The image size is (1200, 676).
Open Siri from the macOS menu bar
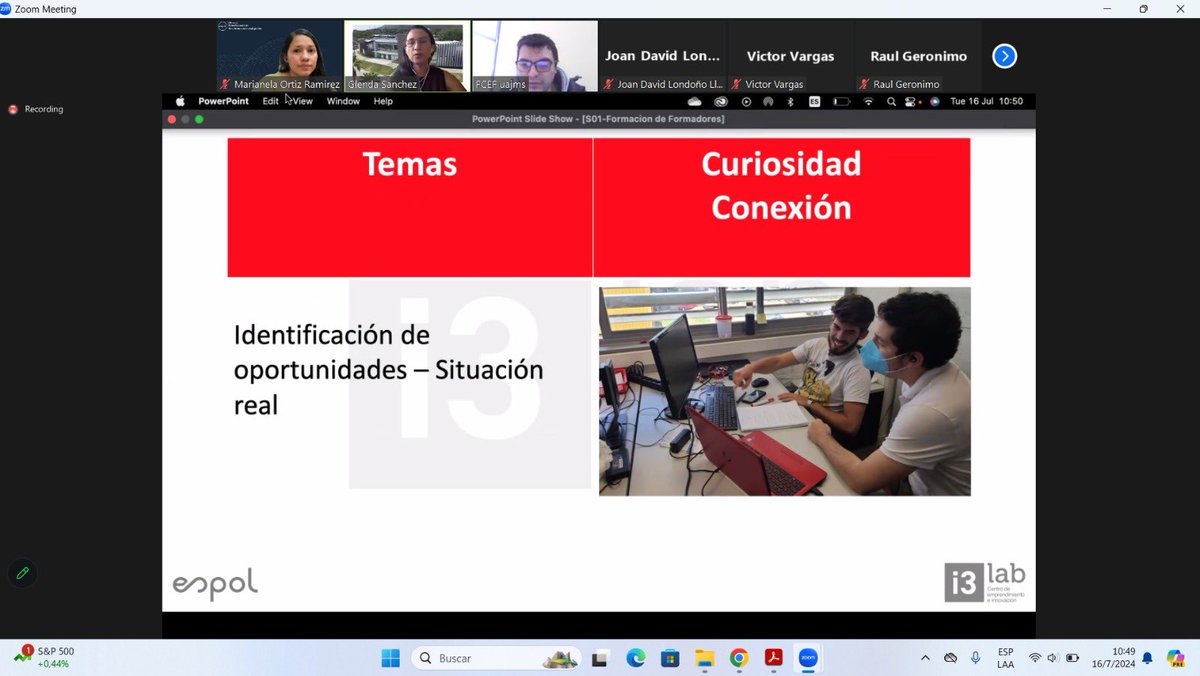(x=934, y=101)
